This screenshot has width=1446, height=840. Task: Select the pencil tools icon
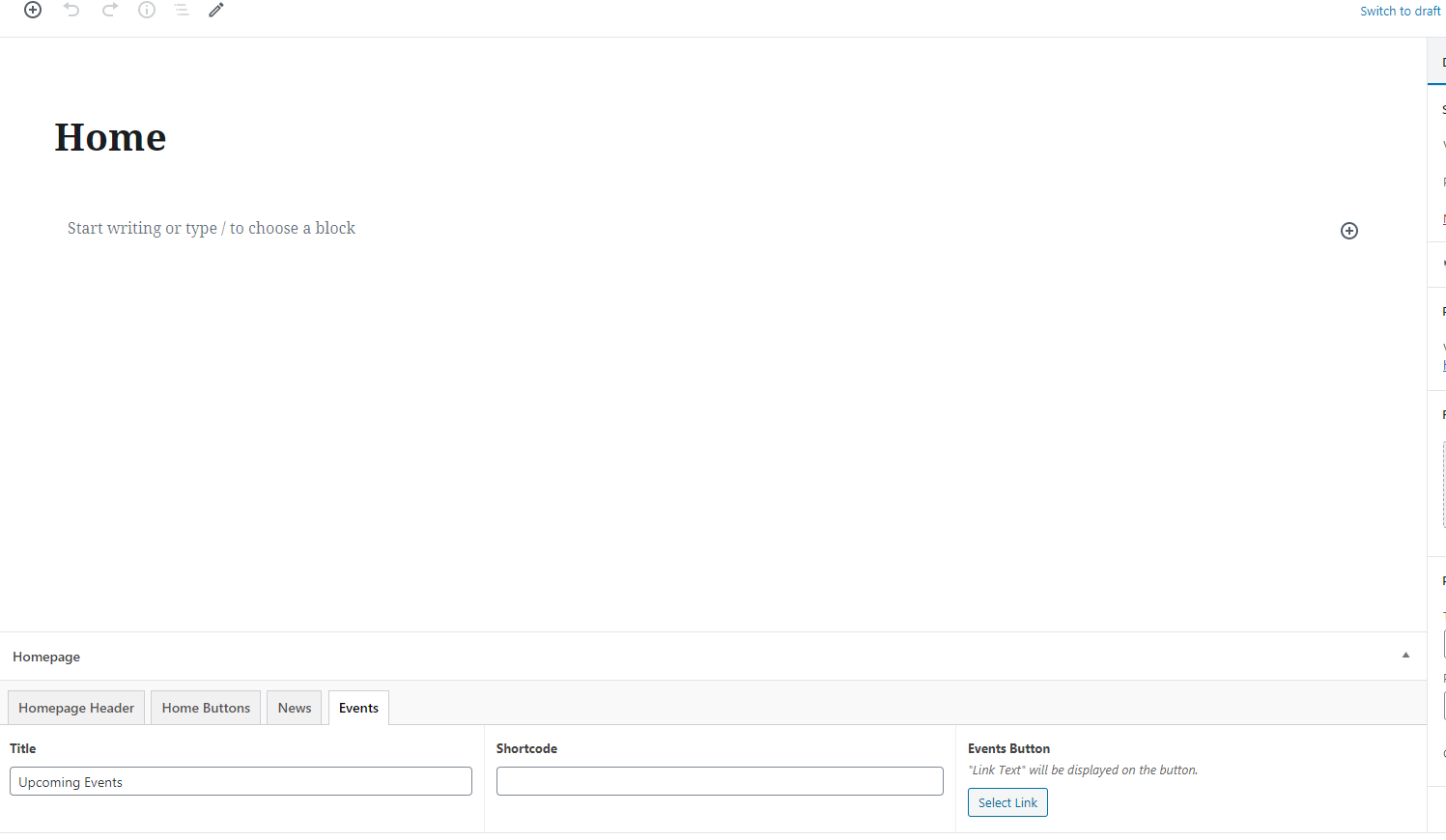(216, 10)
